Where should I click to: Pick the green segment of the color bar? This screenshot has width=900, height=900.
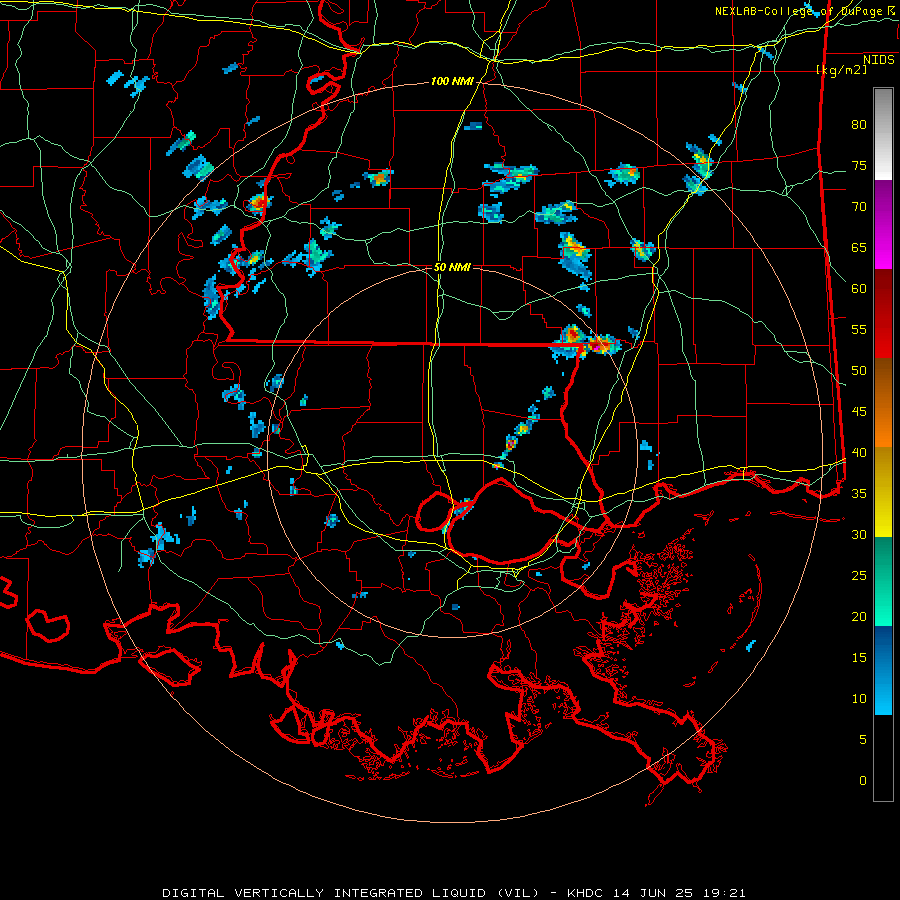click(x=883, y=581)
